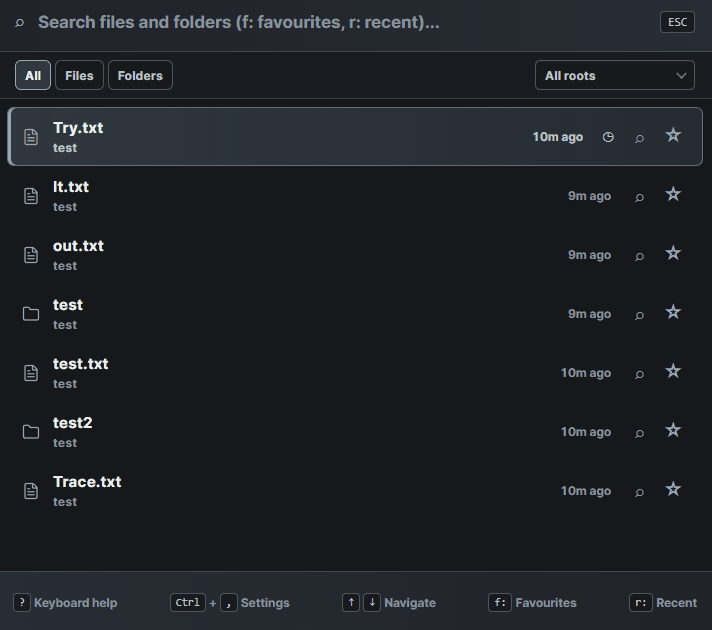Screen dimensions: 712x630
Task: Click the f: Favourites key hint
Action: coord(500,603)
